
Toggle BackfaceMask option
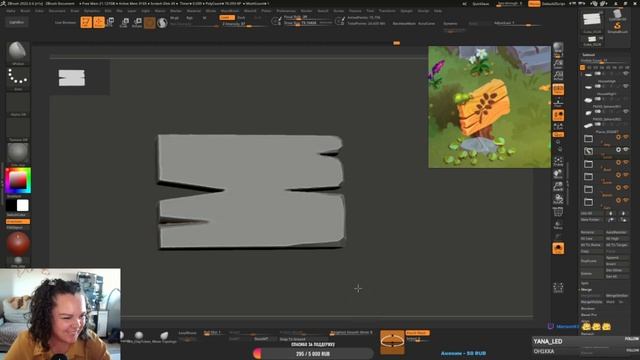pos(404,24)
